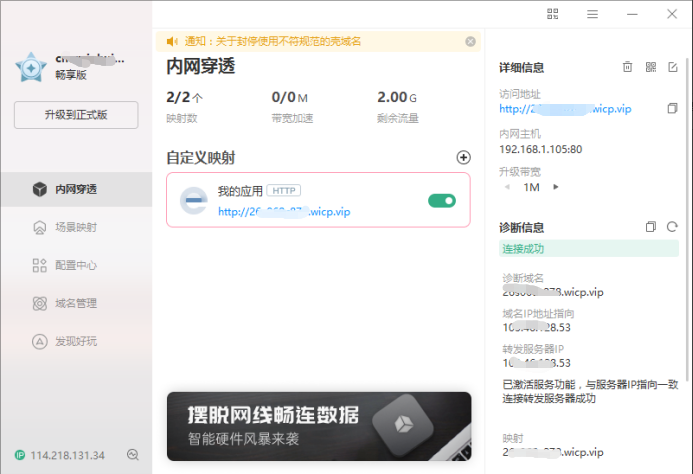The image size is (693, 474).
Task: Increase 升级带宽 with right arrow
Action: (x=556, y=187)
